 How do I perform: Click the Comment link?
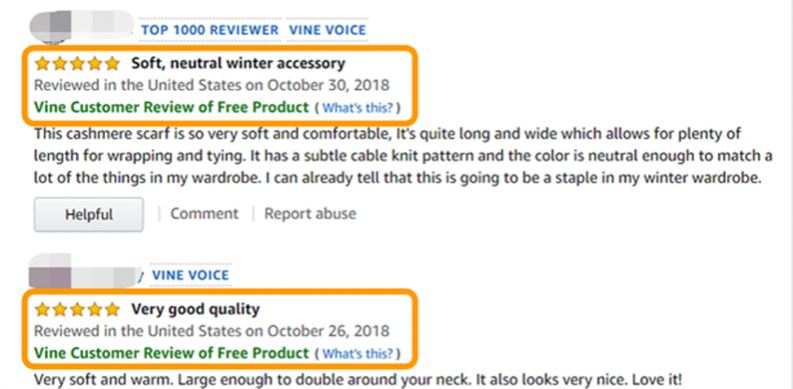tap(204, 213)
